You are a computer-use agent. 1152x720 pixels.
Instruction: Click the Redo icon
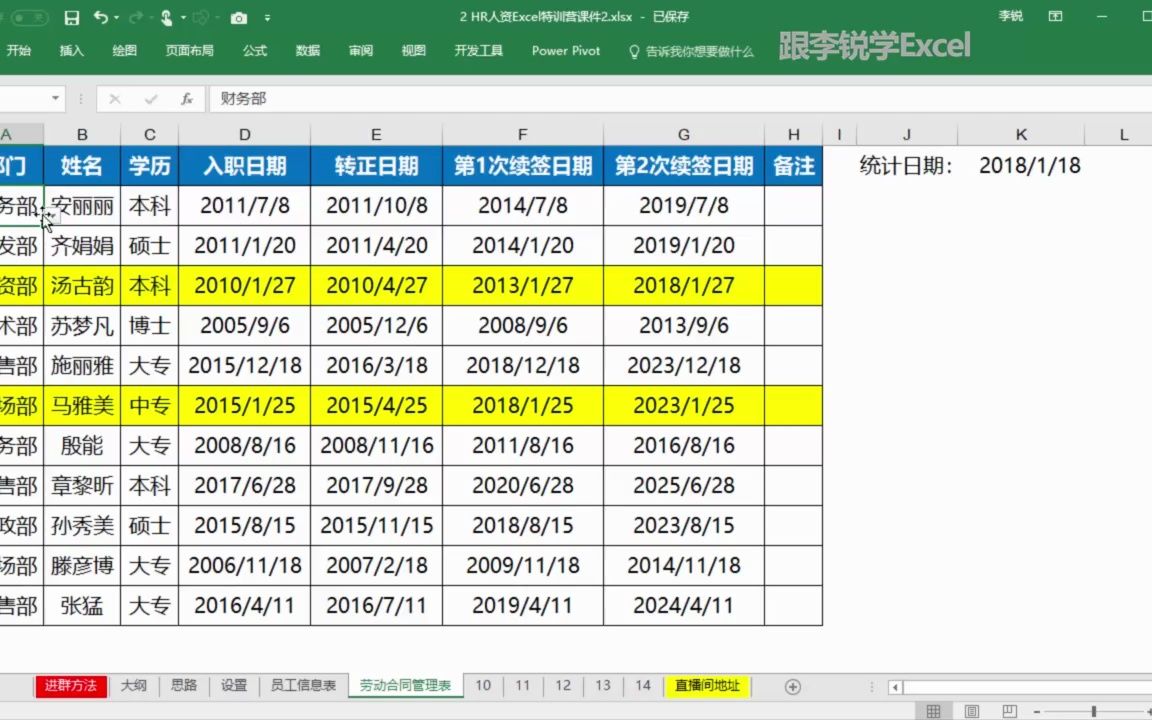(x=138, y=17)
